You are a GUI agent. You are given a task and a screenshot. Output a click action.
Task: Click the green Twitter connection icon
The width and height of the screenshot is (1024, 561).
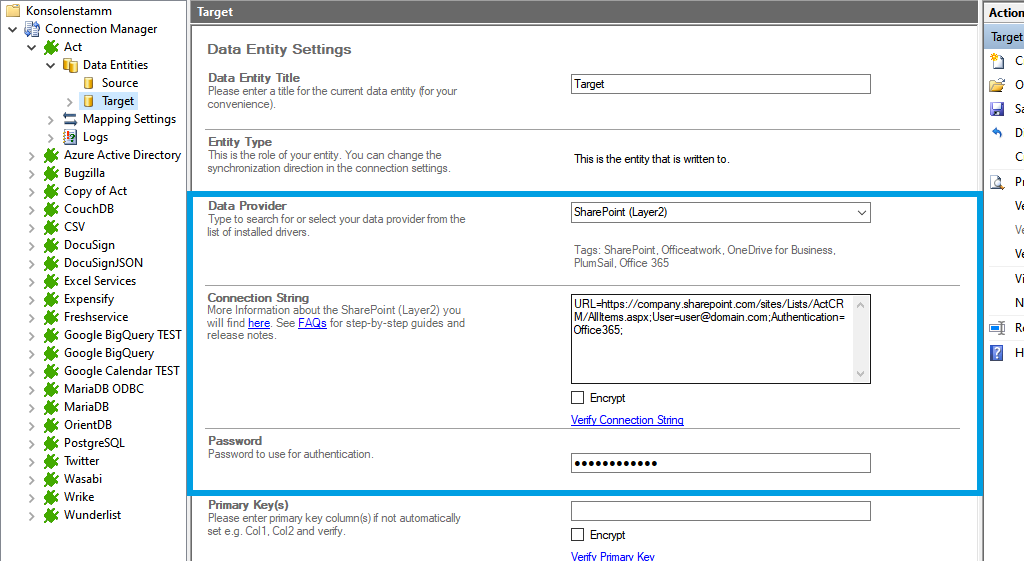point(51,461)
